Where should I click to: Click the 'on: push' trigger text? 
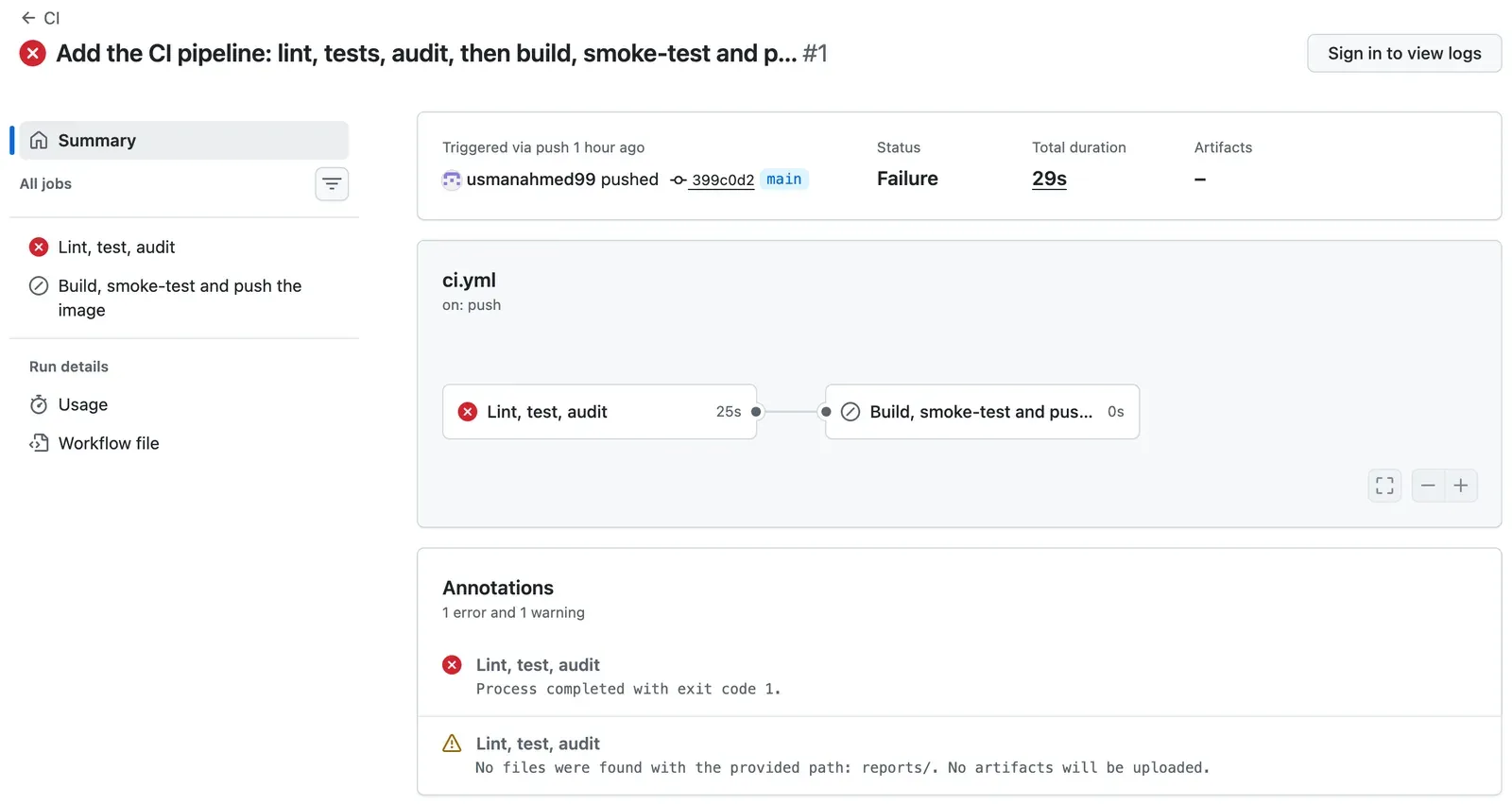click(472, 305)
